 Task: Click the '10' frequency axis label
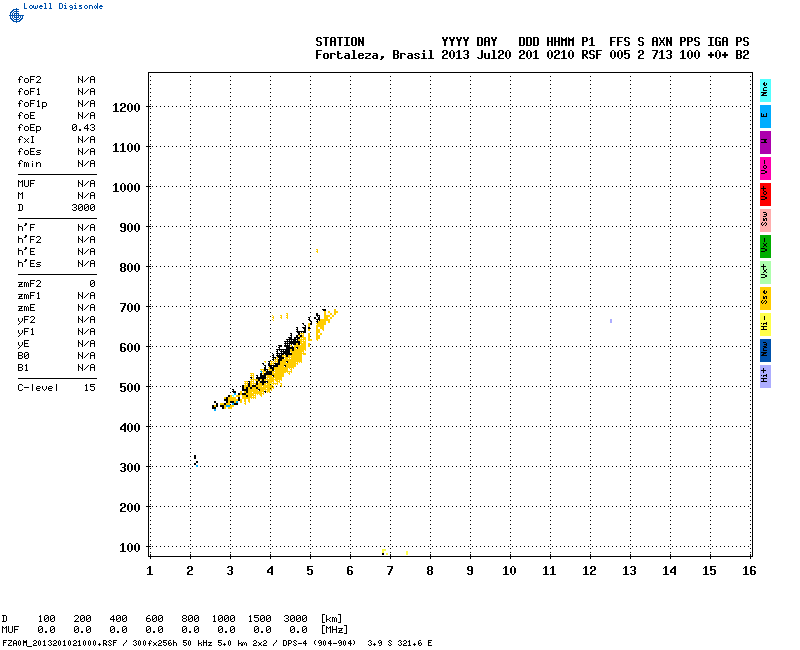tap(509, 571)
